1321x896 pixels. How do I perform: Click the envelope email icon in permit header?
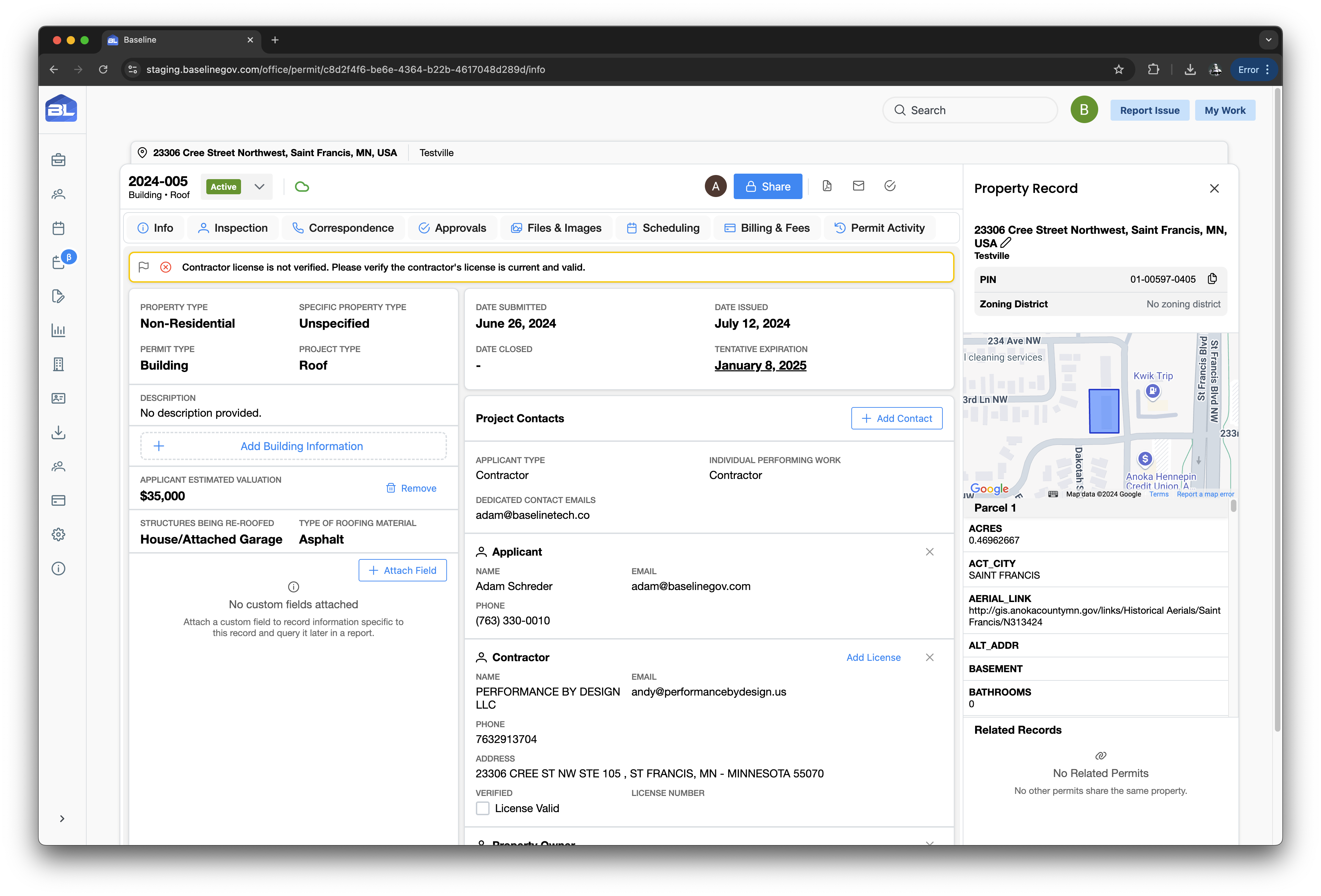858,186
